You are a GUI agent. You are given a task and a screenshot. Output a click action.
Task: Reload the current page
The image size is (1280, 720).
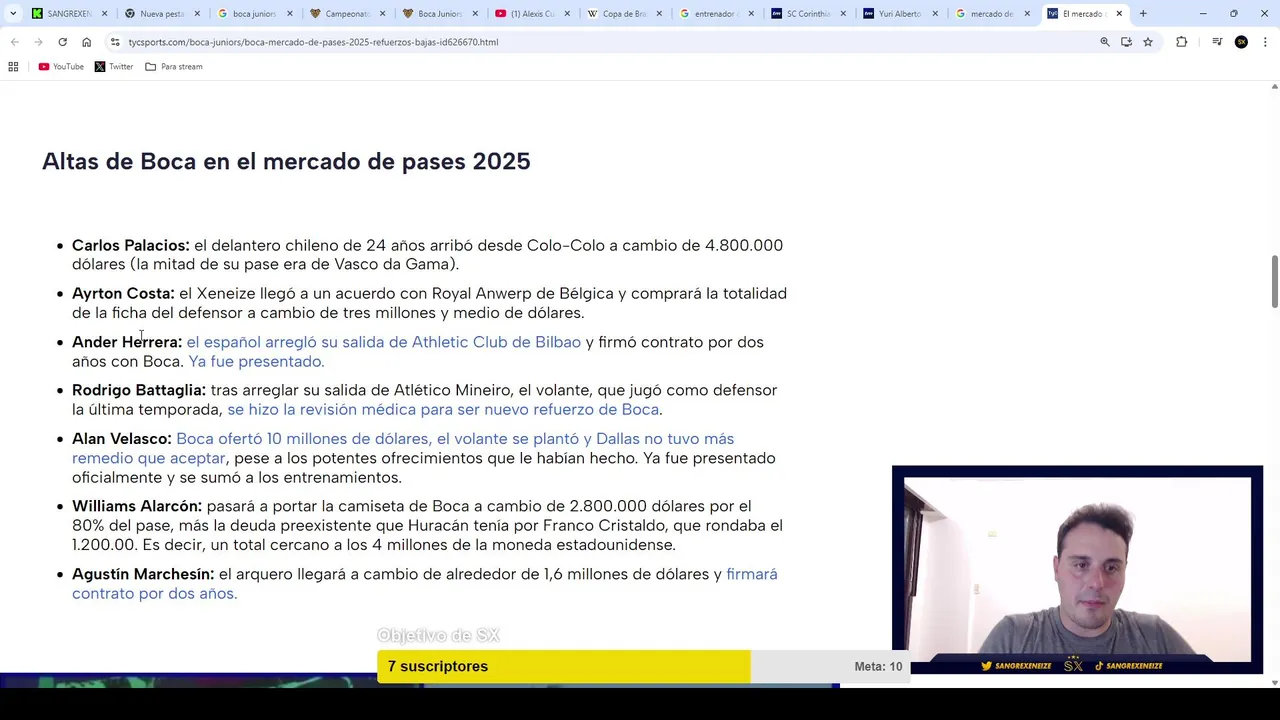62,42
